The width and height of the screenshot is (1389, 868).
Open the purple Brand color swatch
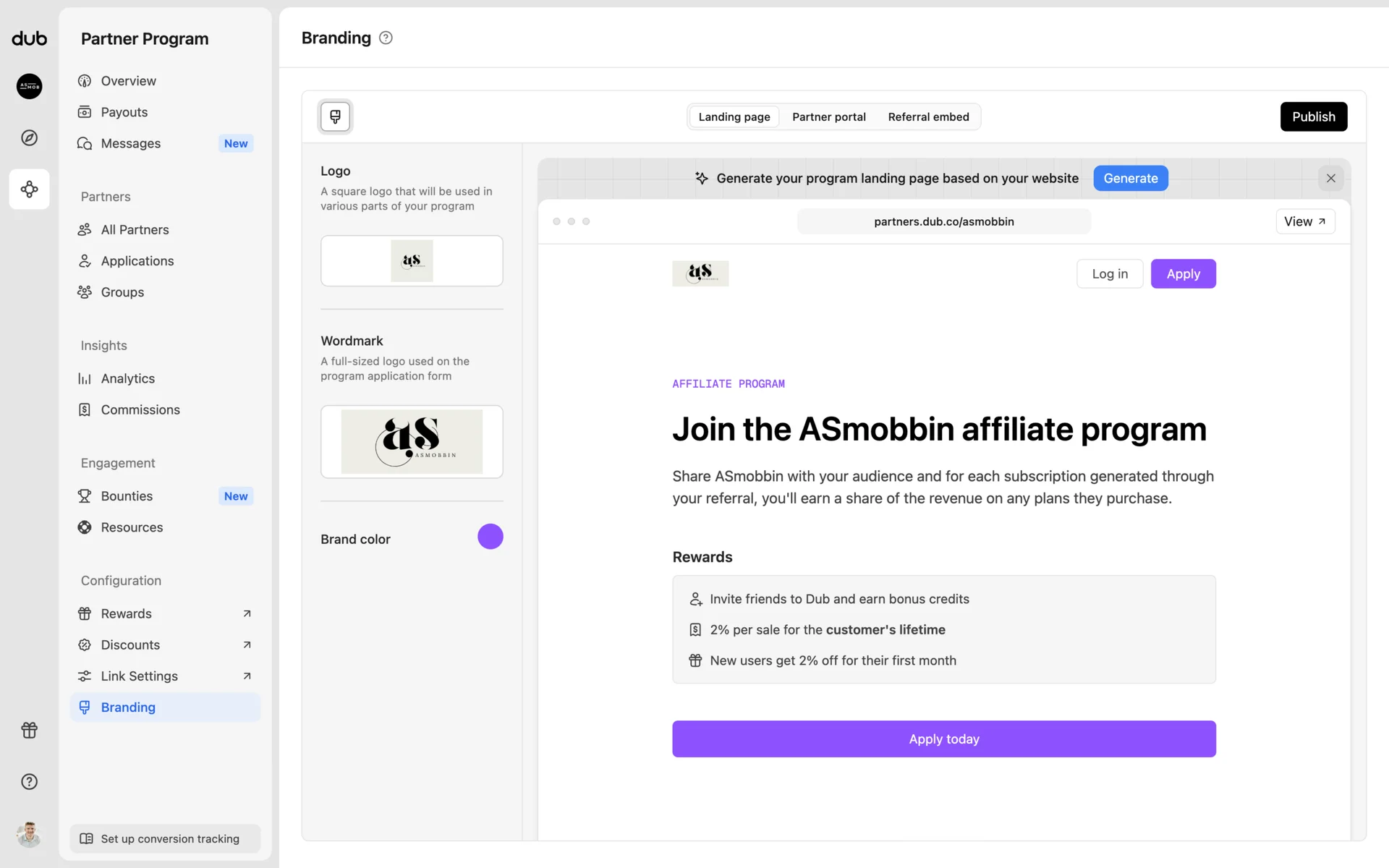coord(490,537)
